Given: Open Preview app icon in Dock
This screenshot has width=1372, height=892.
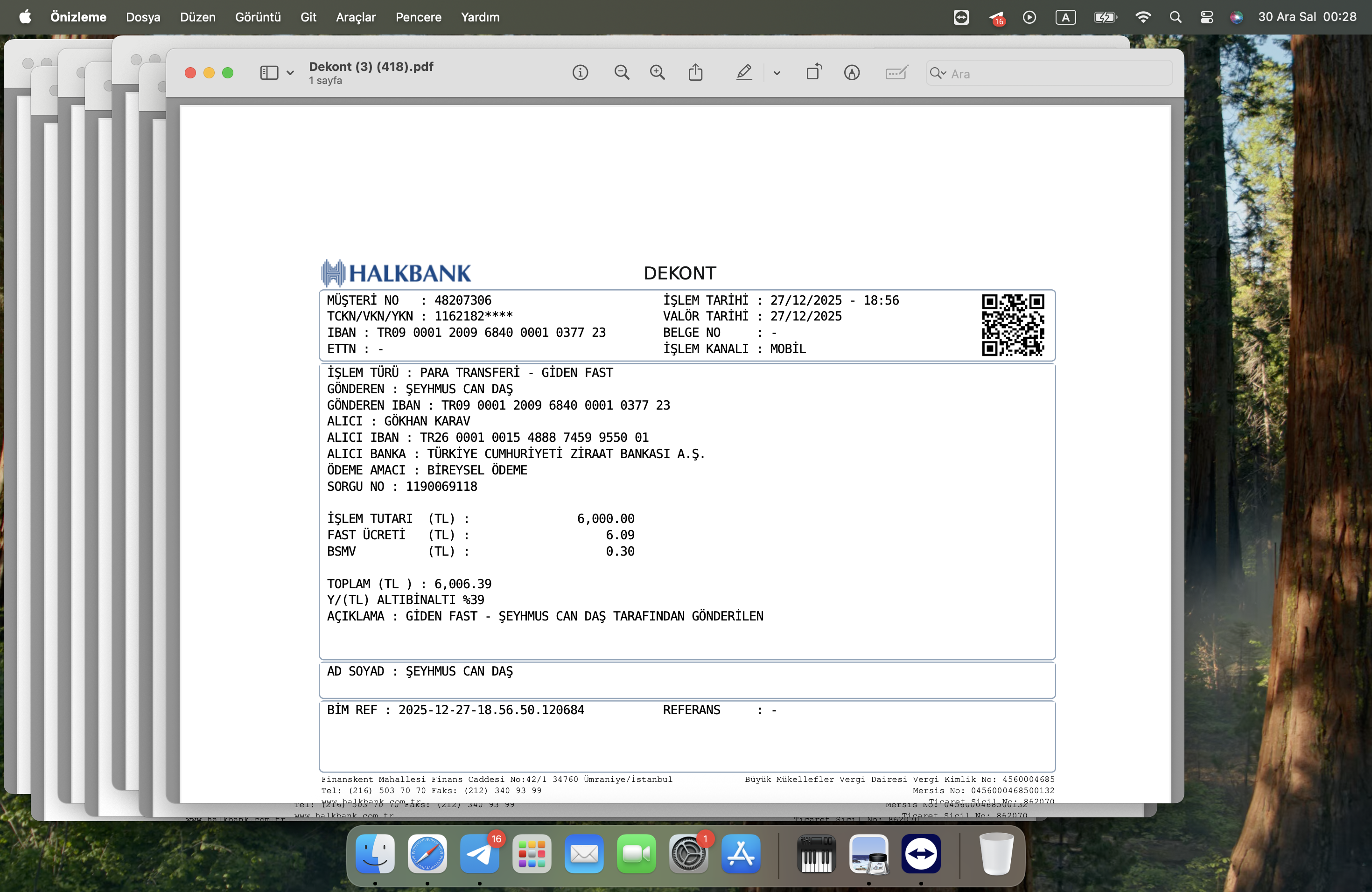Looking at the screenshot, I should [x=869, y=854].
